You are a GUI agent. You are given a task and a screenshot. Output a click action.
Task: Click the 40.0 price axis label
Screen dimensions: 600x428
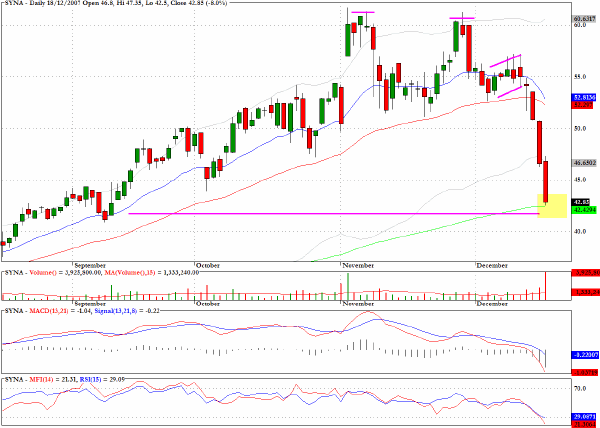click(580, 231)
